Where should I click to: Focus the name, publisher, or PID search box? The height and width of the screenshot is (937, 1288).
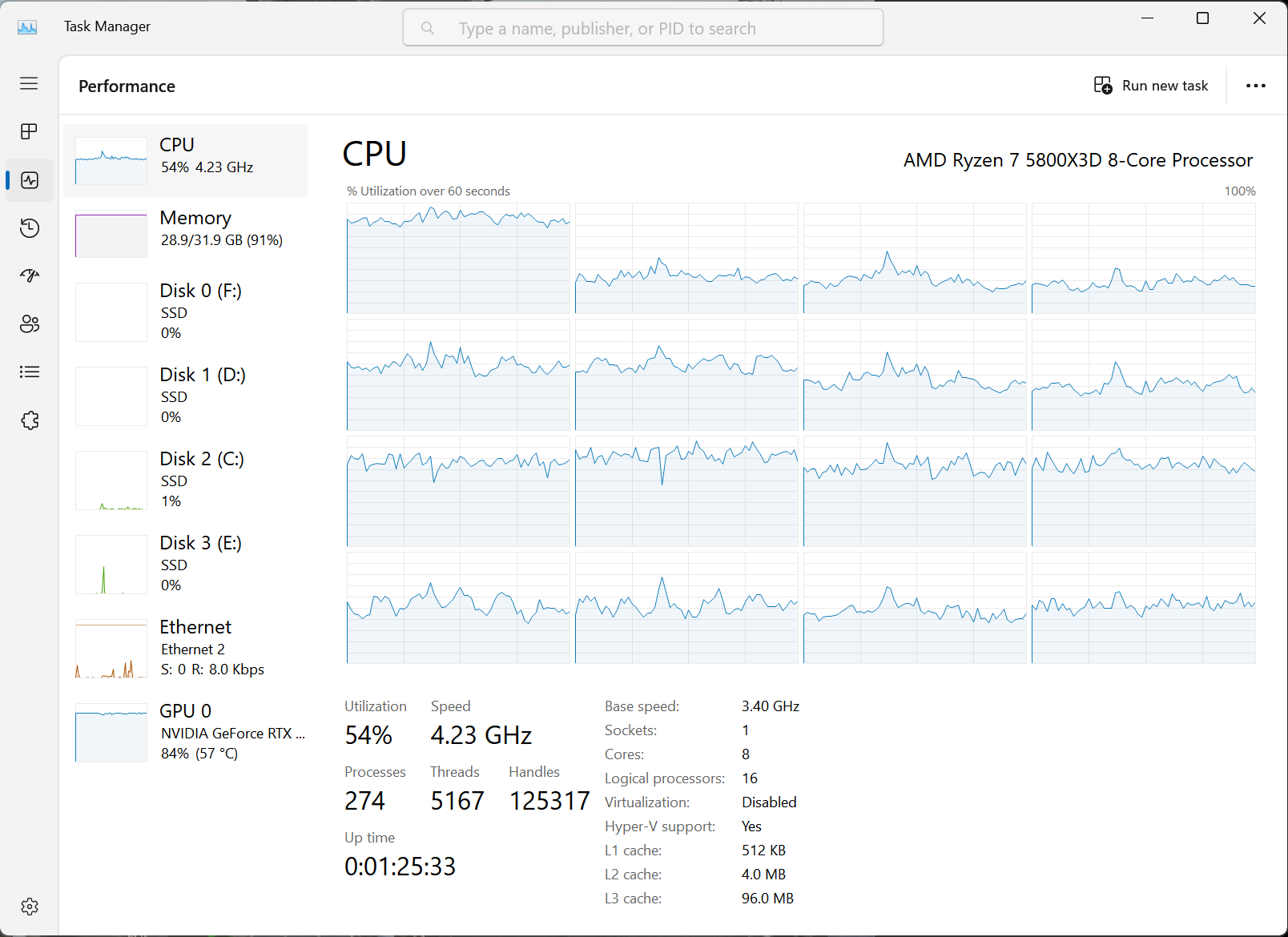[x=643, y=28]
